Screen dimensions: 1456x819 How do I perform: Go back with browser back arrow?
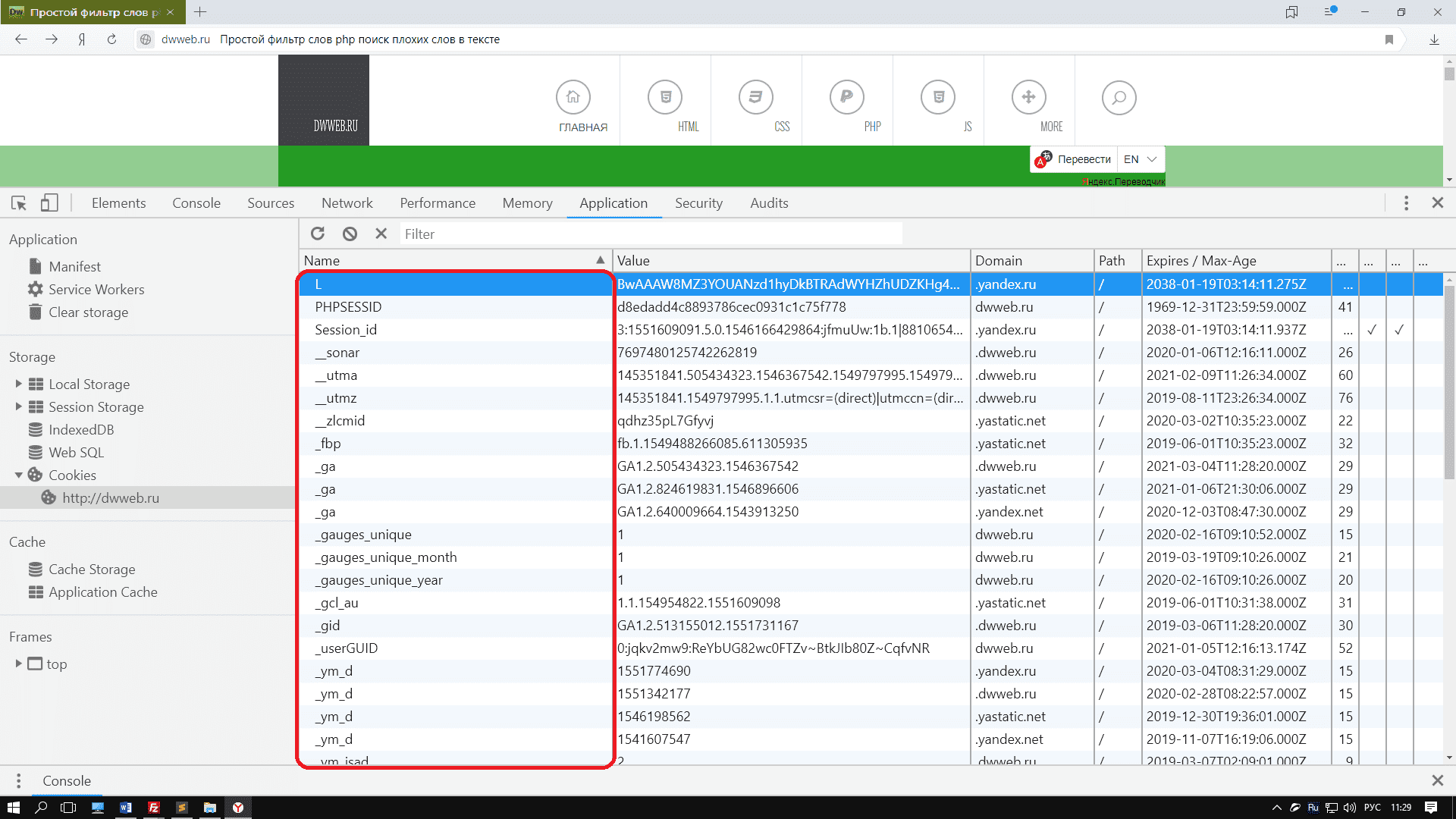point(21,39)
